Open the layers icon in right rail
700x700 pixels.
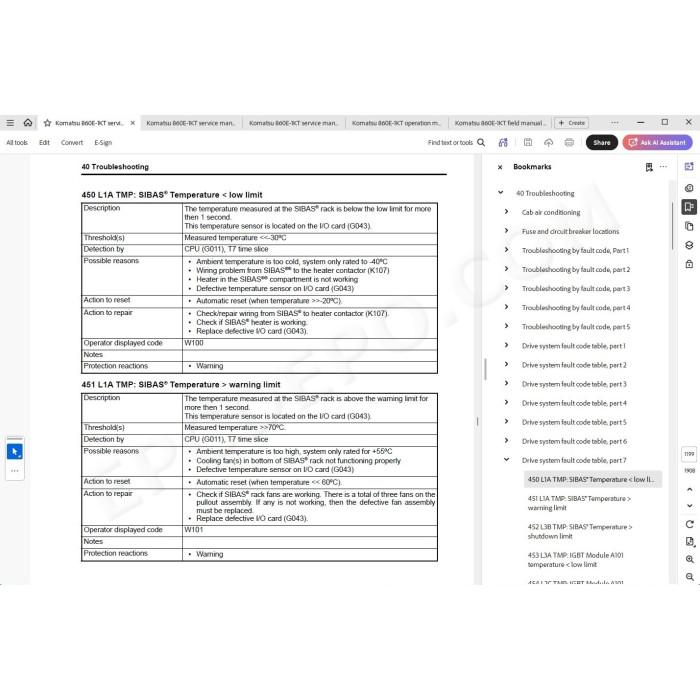point(689,245)
